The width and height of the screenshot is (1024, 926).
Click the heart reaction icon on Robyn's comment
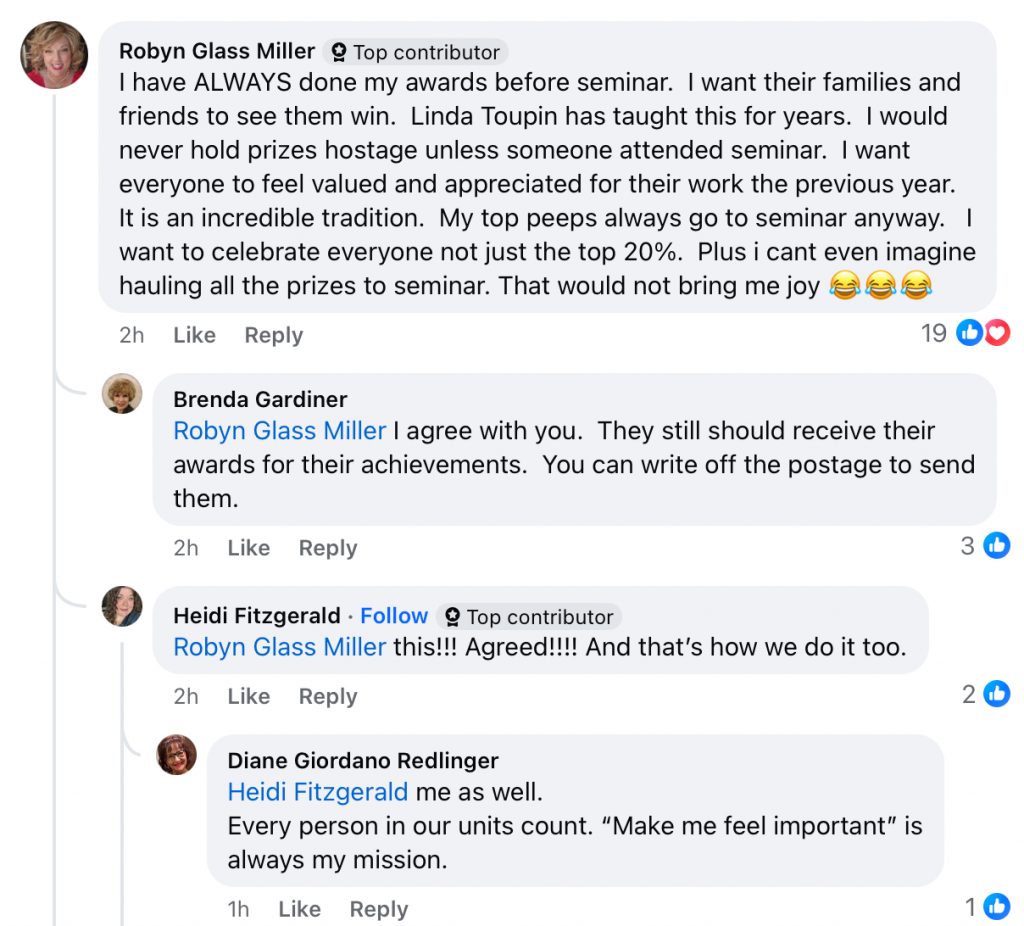coord(997,333)
